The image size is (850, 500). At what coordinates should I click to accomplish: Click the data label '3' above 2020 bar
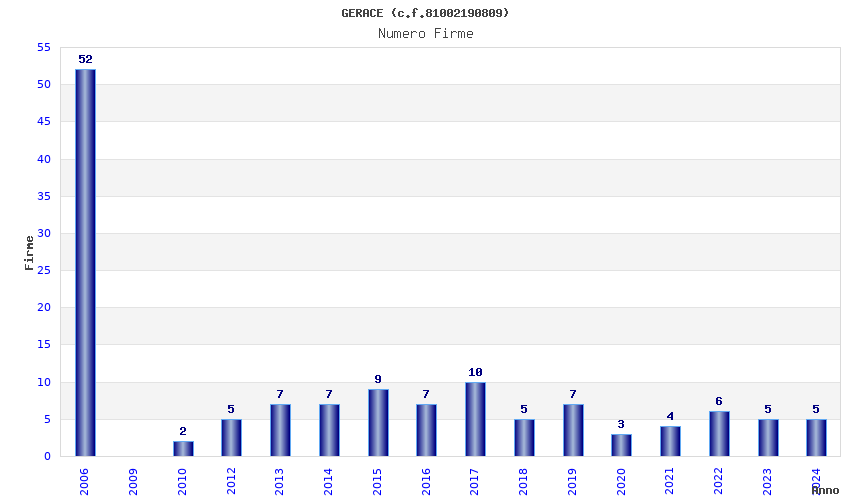(621, 424)
